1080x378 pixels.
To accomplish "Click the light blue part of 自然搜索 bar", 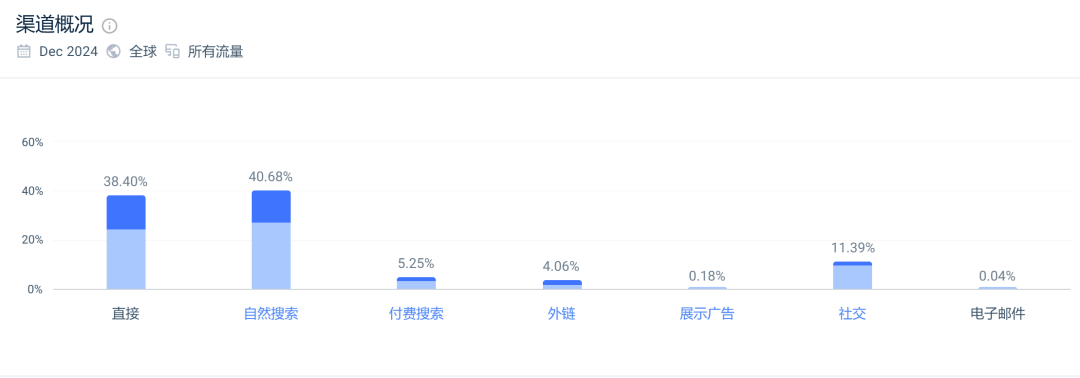I will [271, 256].
